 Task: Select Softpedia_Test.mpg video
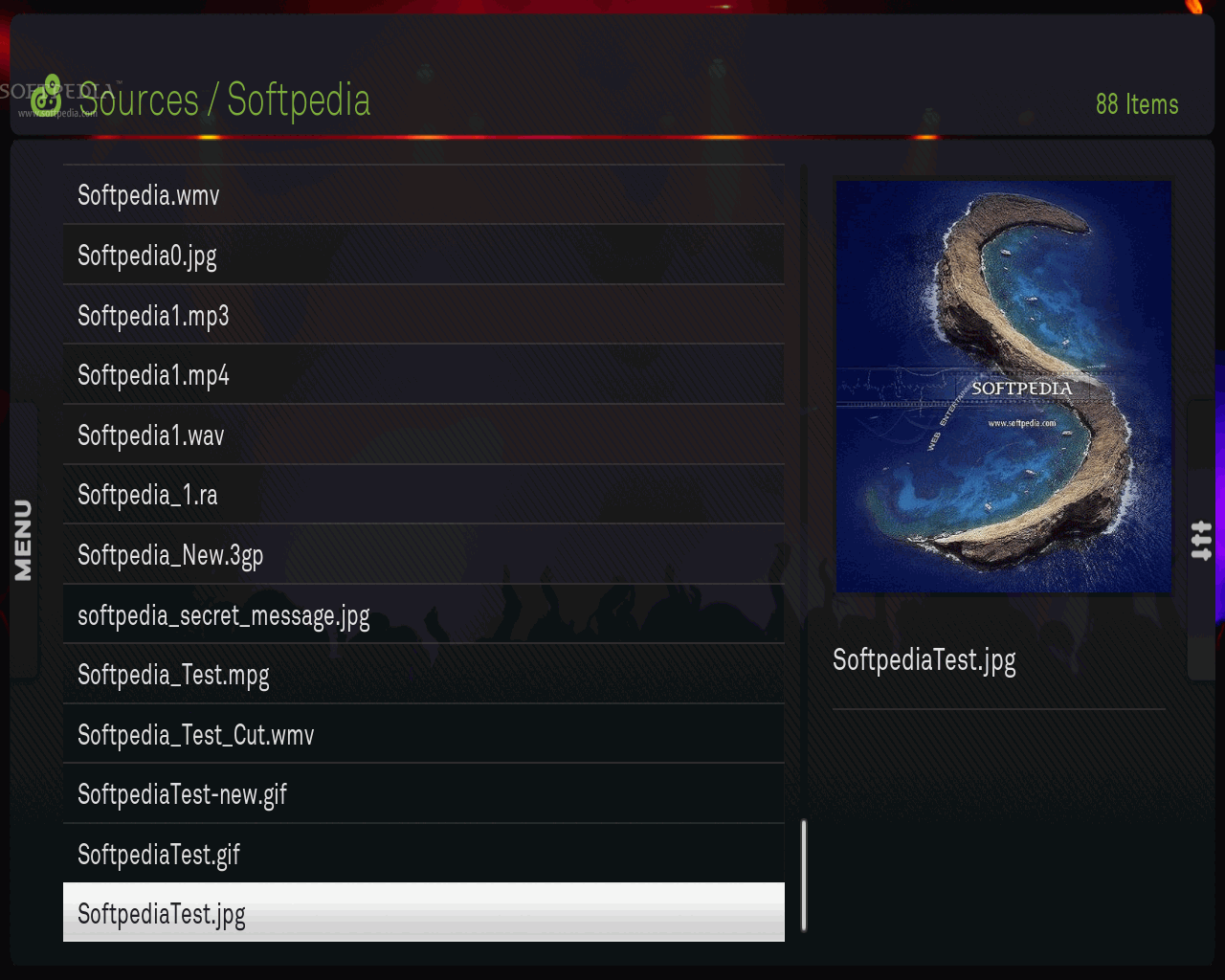(x=424, y=675)
